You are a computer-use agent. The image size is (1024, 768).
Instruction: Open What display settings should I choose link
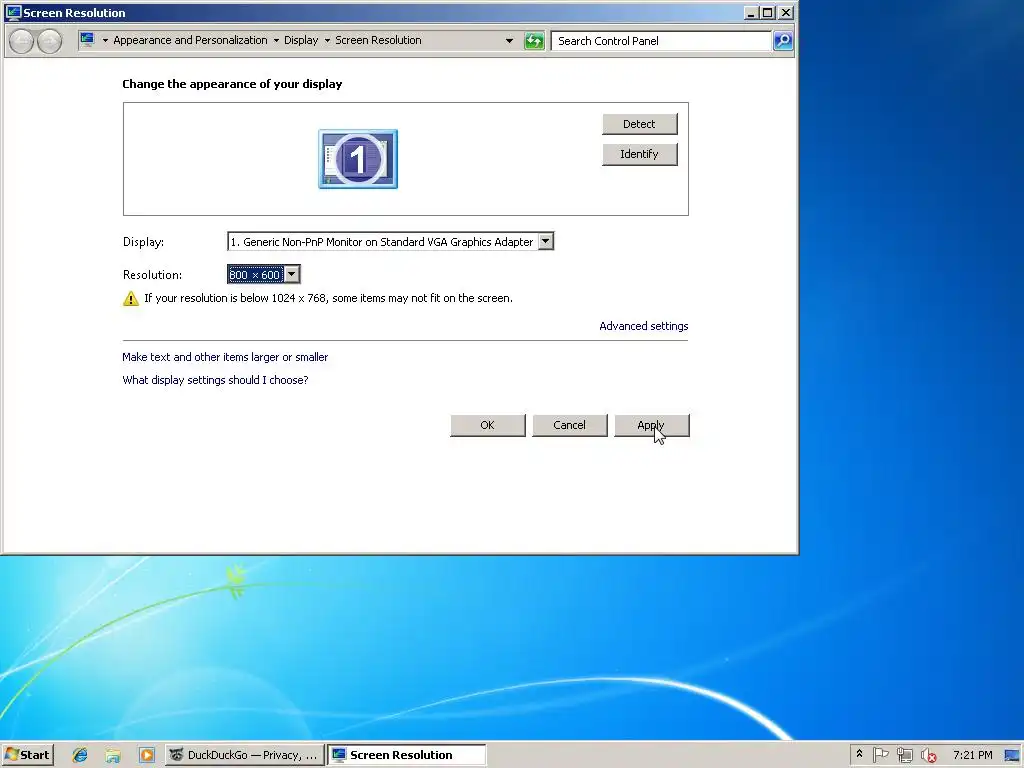coord(216,380)
